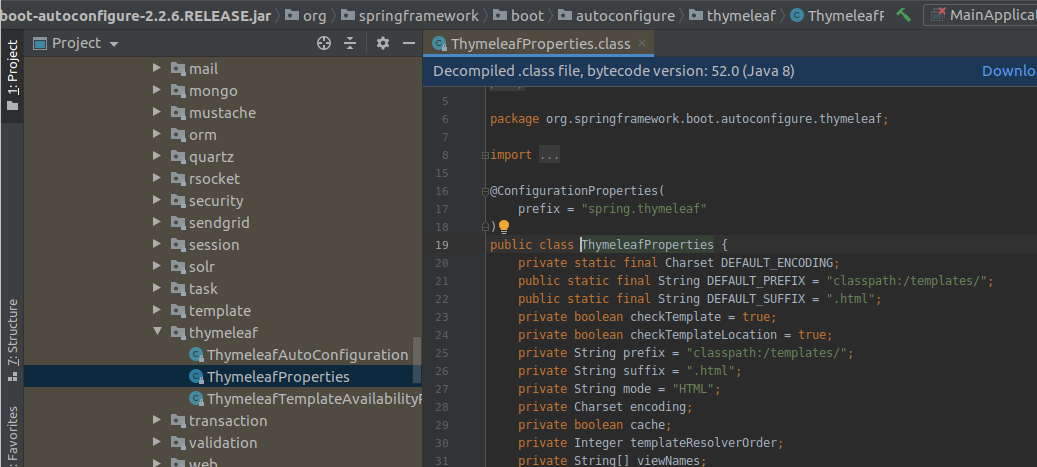Click the ThymeleafProperties class name in code
The image size is (1037, 467).
[647, 245]
